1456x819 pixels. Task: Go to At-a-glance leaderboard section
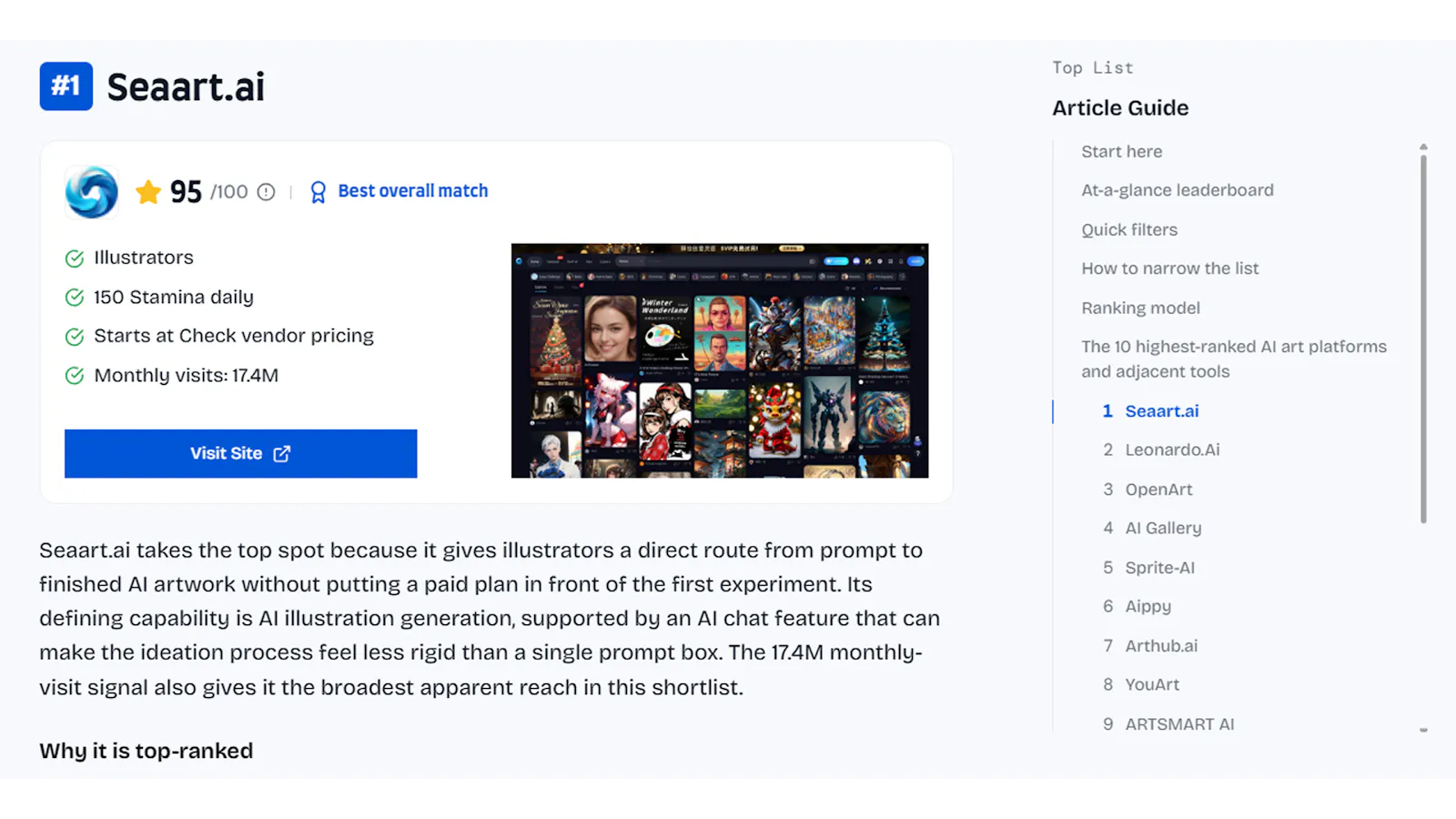[1178, 190]
